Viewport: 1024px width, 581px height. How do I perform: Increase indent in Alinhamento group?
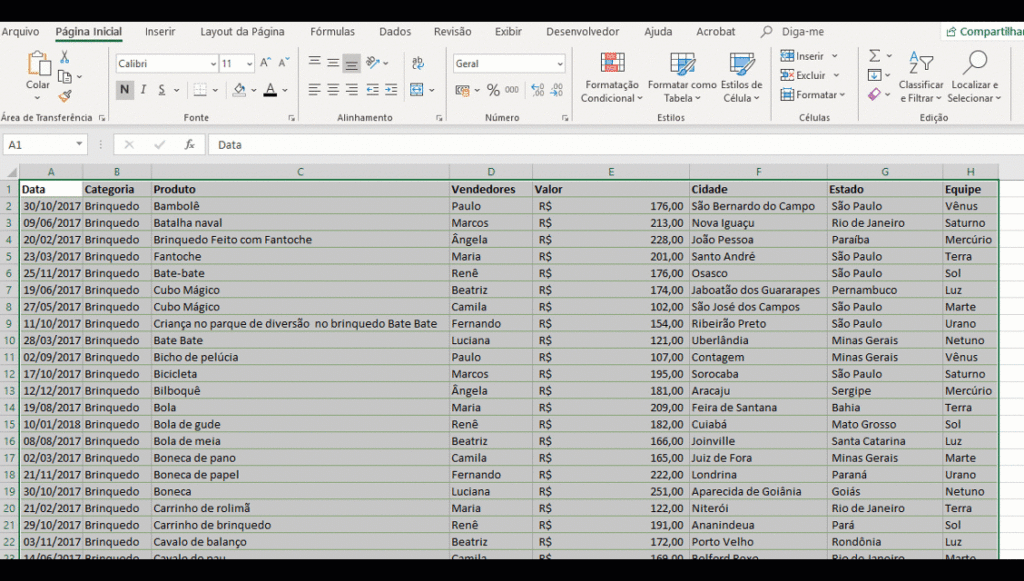tap(391, 90)
